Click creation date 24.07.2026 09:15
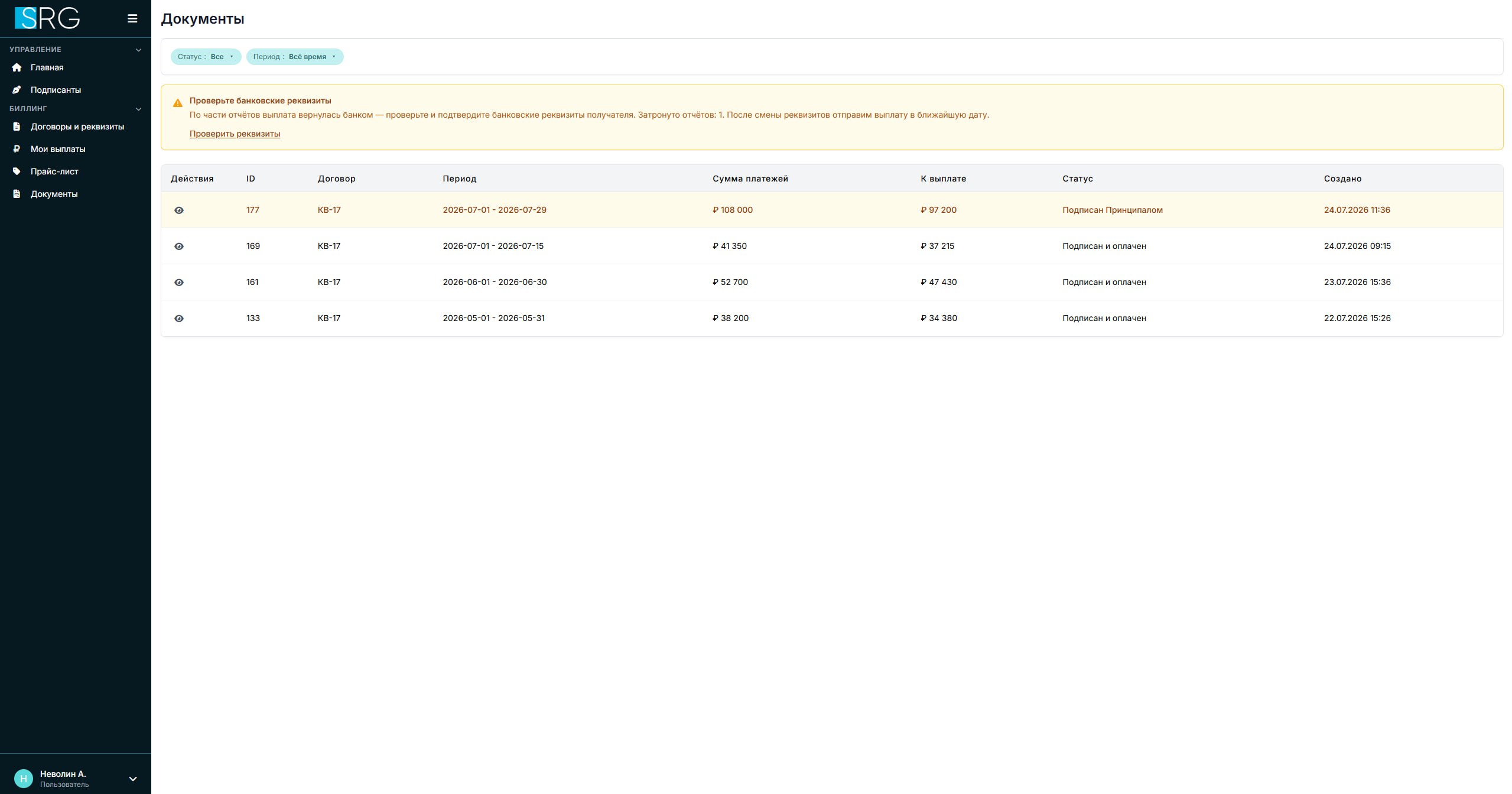Viewport: 1512px width, 794px height. pyautogui.click(x=1357, y=246)
